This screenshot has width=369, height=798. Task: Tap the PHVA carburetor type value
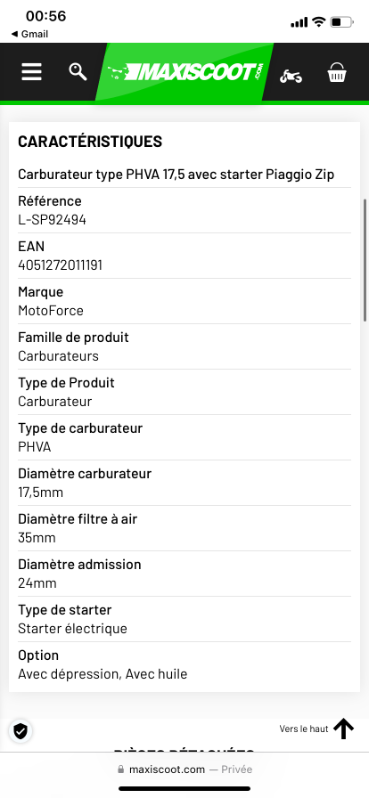(x=34, y=447)
